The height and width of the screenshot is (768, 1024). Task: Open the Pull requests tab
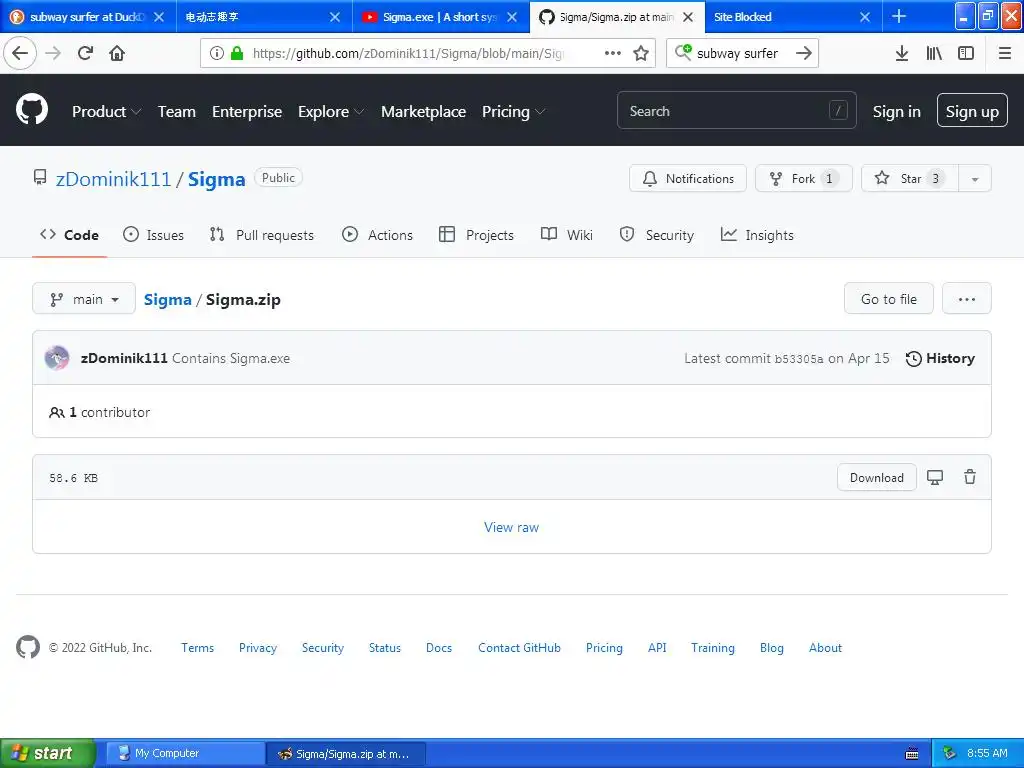(x=261, y=235)
